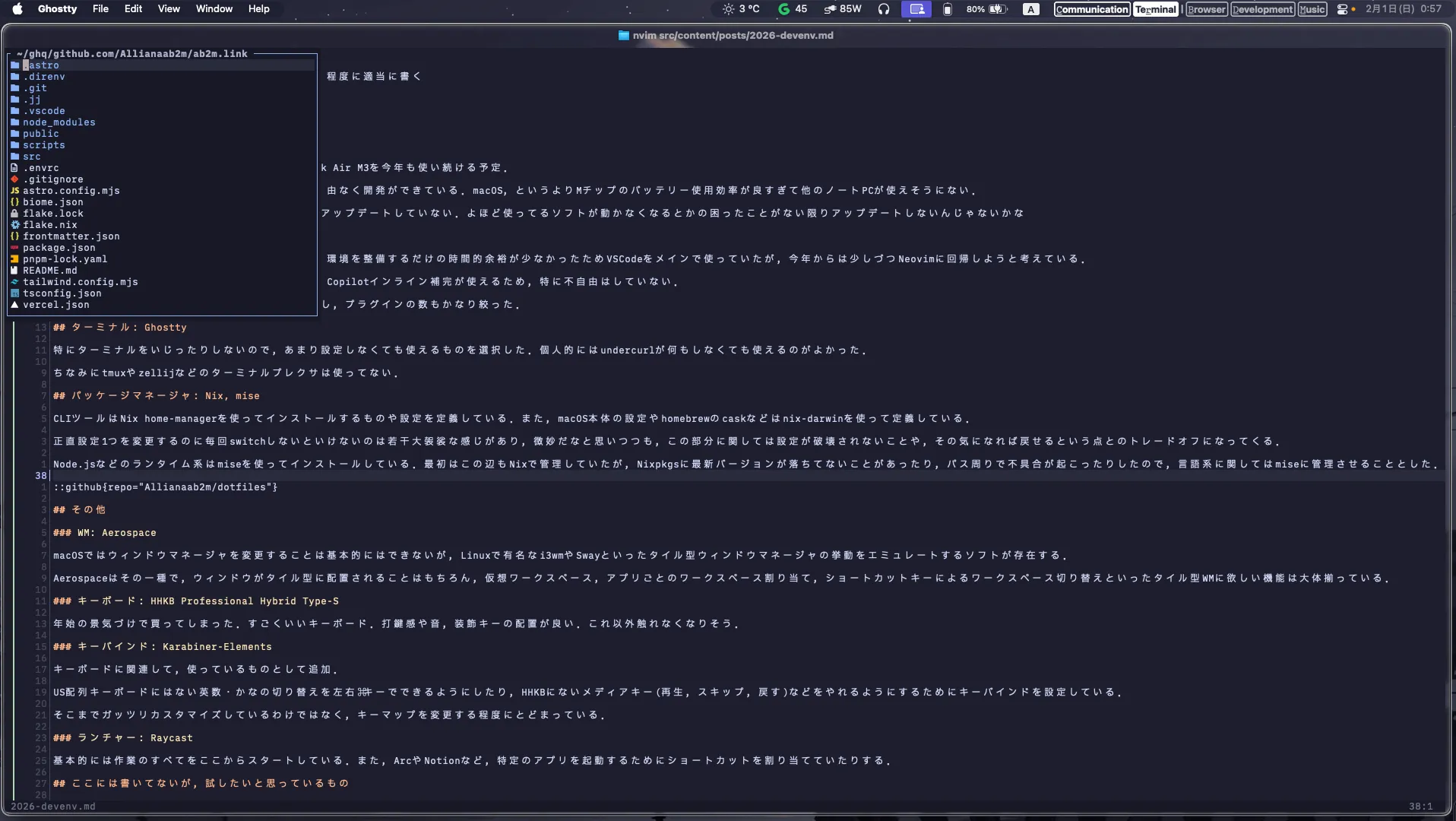Open the Window menu
Viewport: 1456px width, 821px height.
214,9
